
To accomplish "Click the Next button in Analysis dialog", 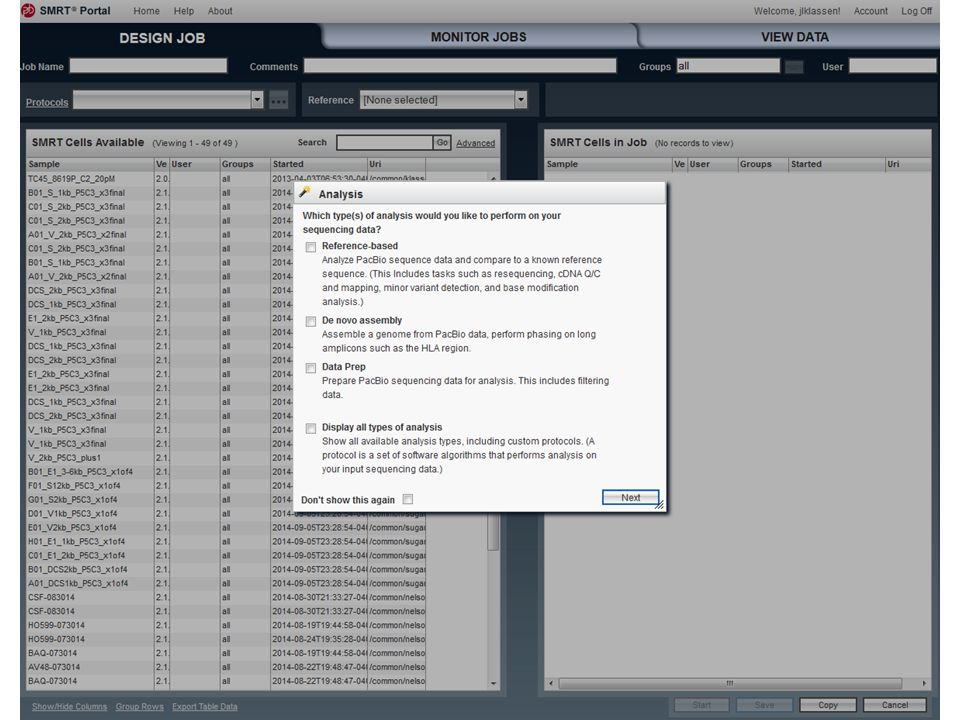I will coord(631,498).
